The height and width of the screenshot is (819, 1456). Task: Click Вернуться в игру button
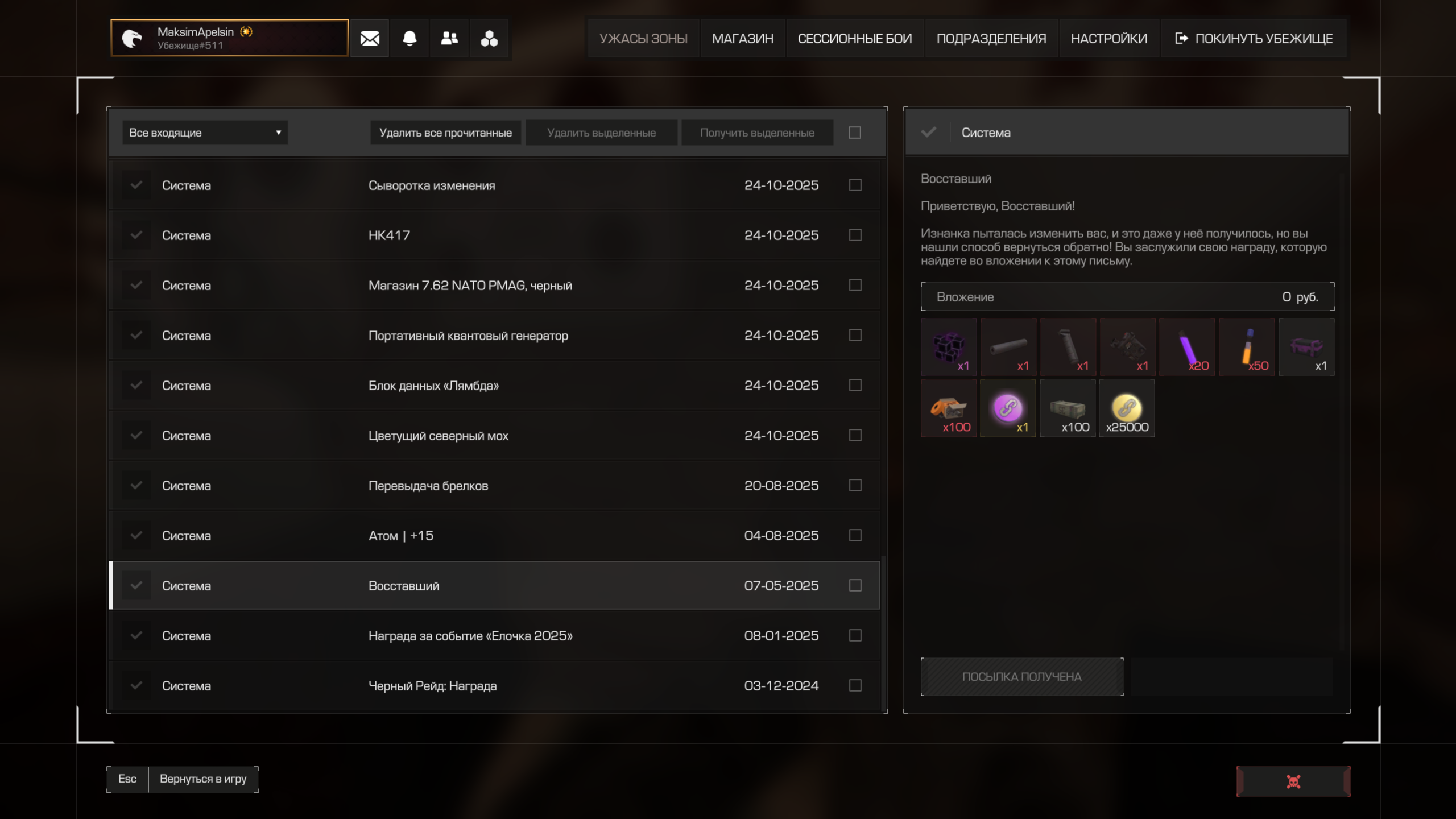(x=202, y=779)
